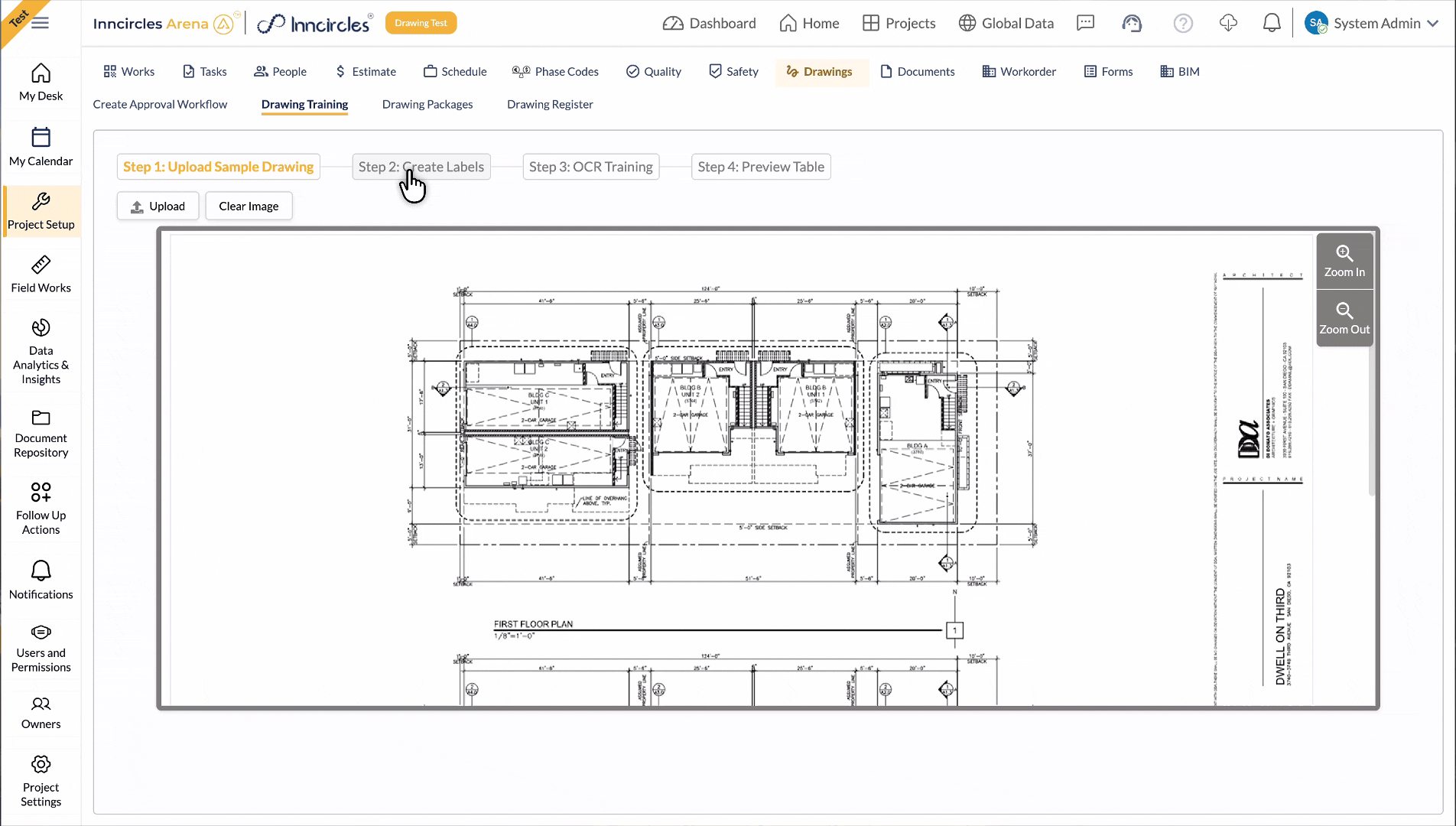Go to Step 4: Preview Table
This screenshot has height=826, width=1456.
(761, 167)
